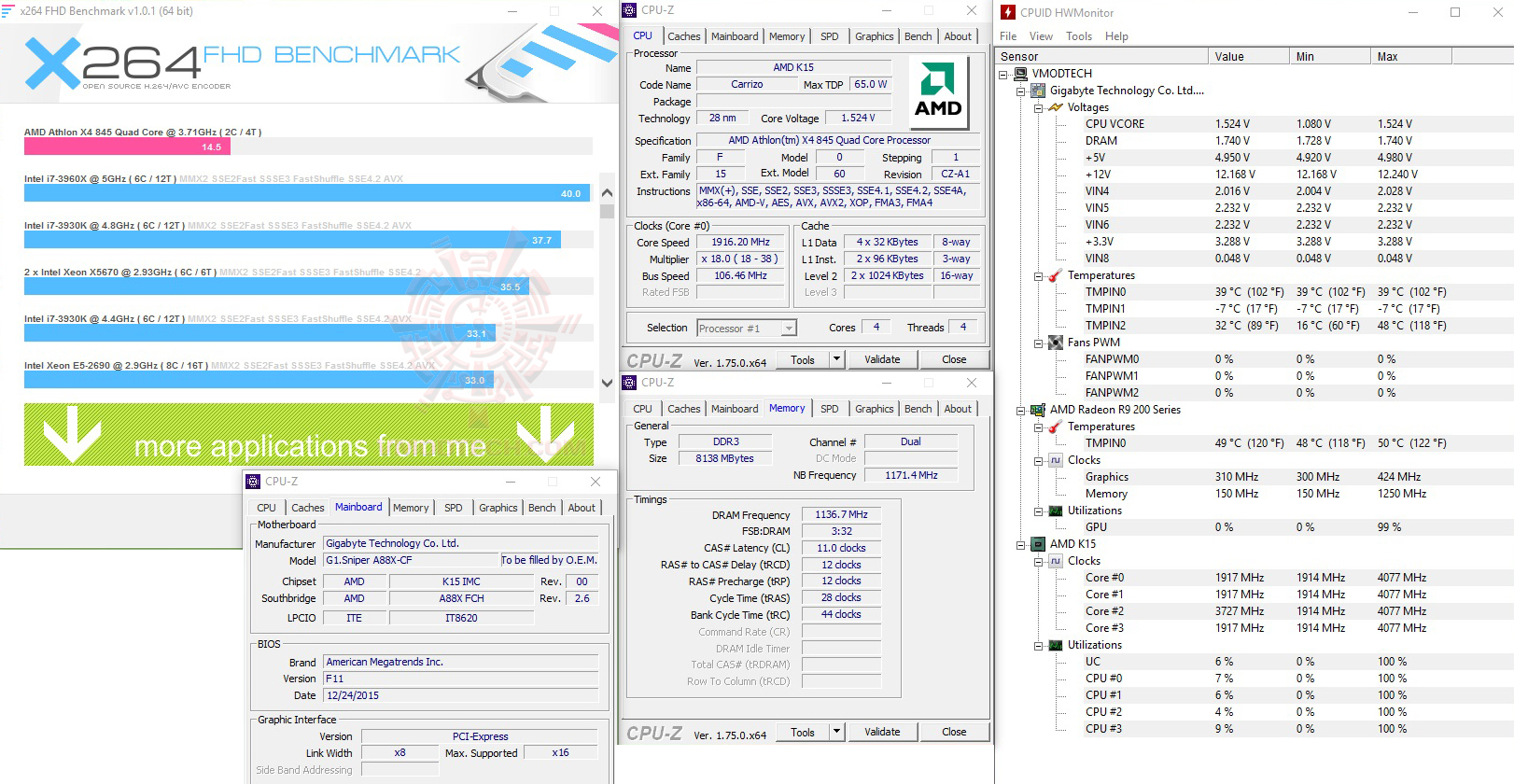Click the pink AMD Athlon X4 845 result bar
This screenshot has width=1514, height=784.
(x=128, y=147)
